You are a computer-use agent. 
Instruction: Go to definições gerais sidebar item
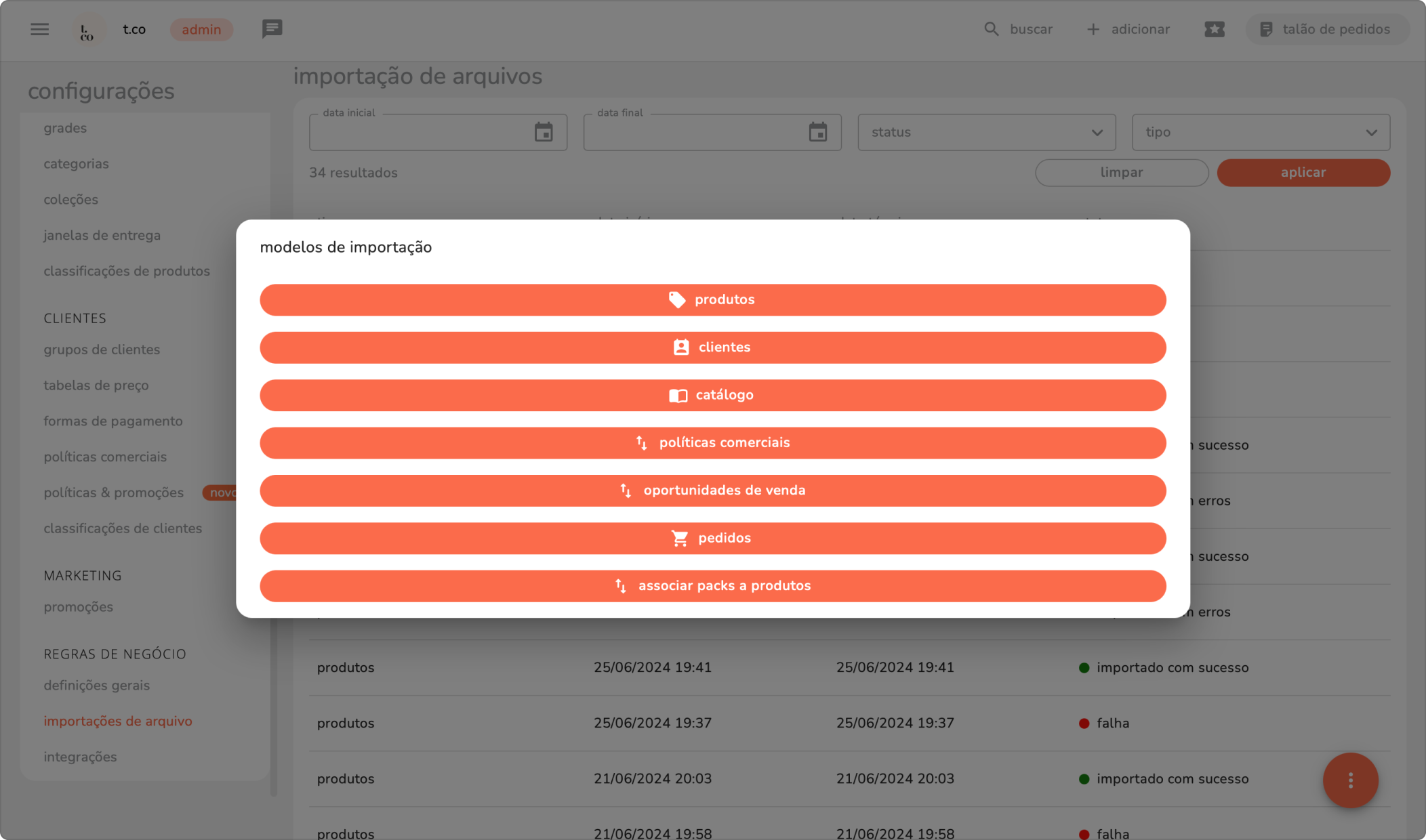[96, 685]
